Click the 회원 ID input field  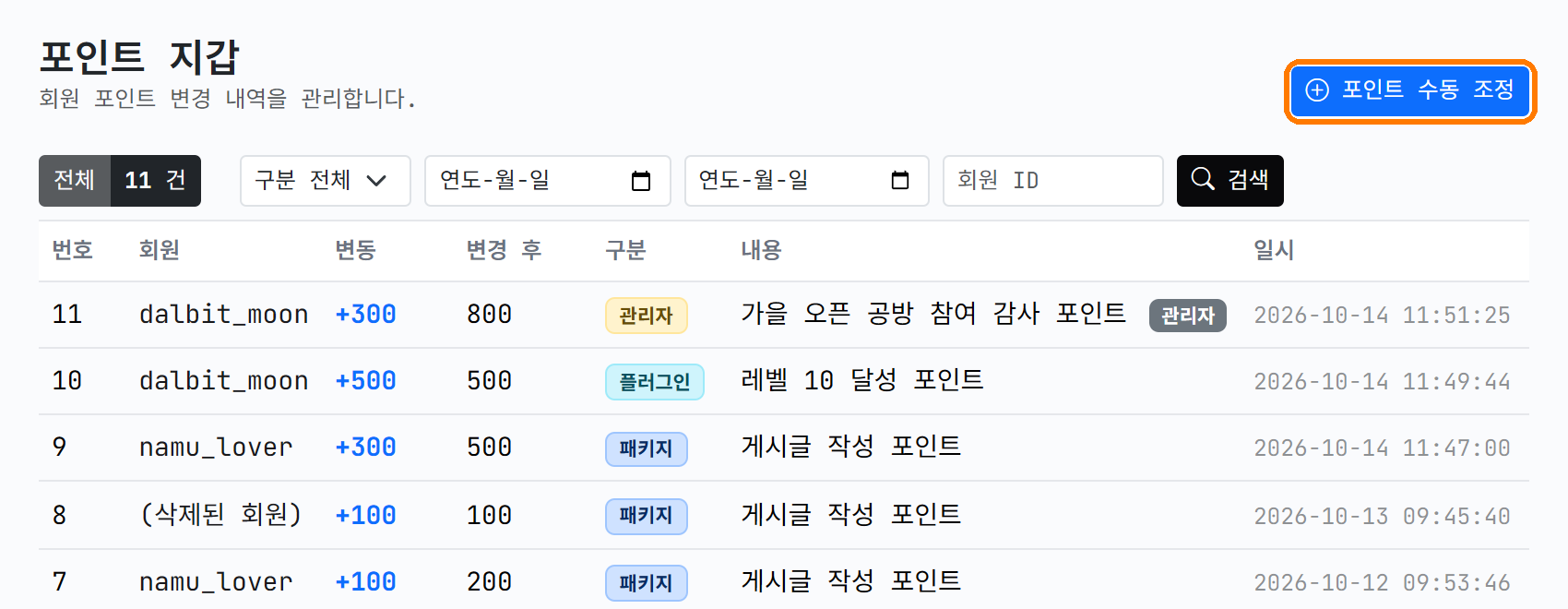[x=1052, y=181]
